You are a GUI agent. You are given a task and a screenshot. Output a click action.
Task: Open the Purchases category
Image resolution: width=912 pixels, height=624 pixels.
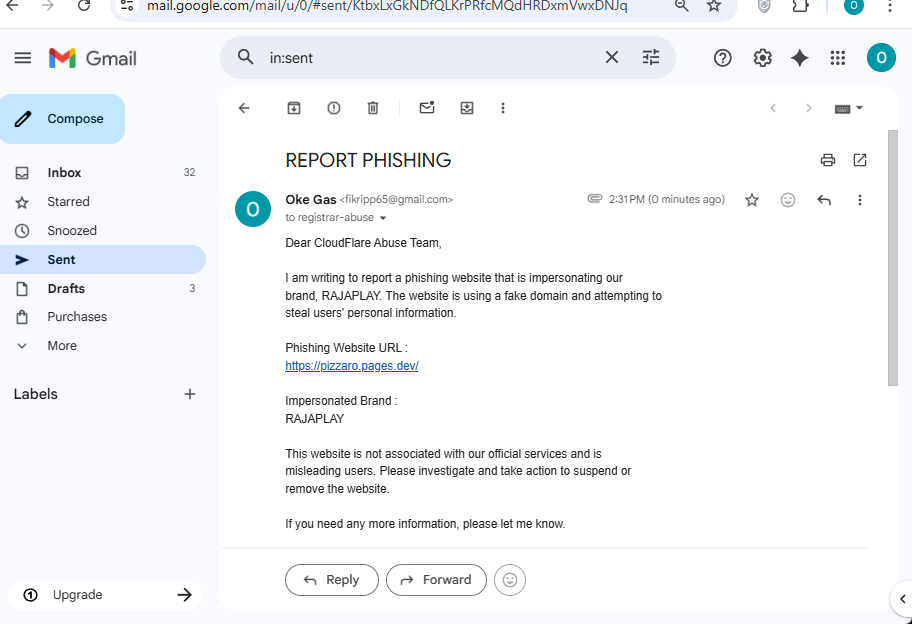[103, 317]
